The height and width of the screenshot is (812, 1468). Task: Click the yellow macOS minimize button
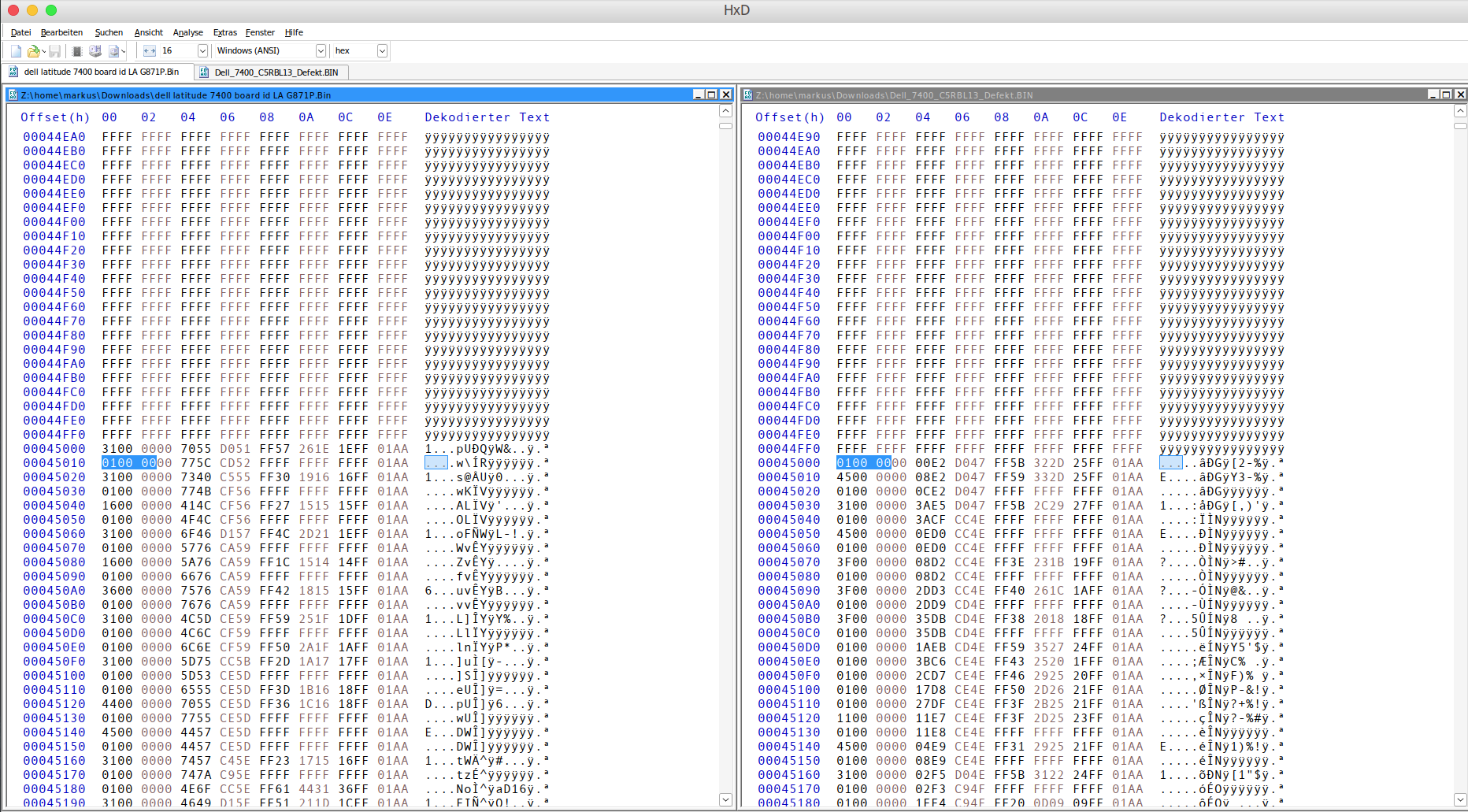[x=32, y=10]
